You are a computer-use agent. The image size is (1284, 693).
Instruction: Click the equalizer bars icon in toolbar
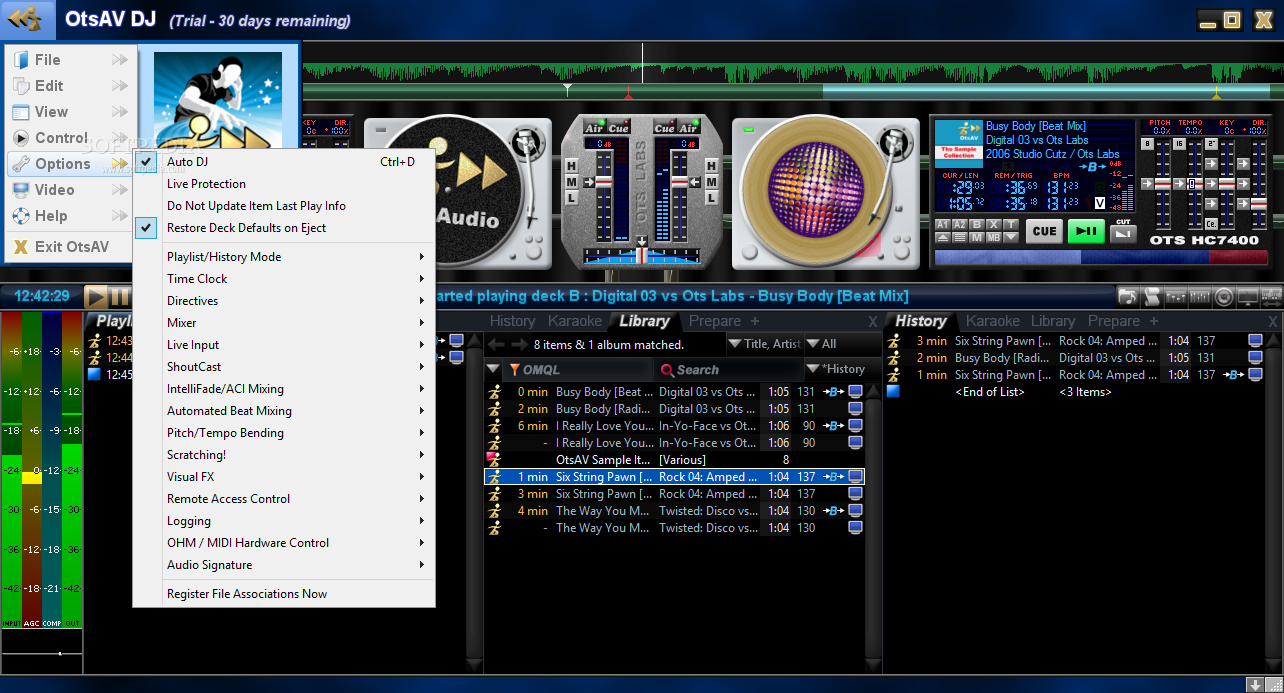[x=1199, y=297]
